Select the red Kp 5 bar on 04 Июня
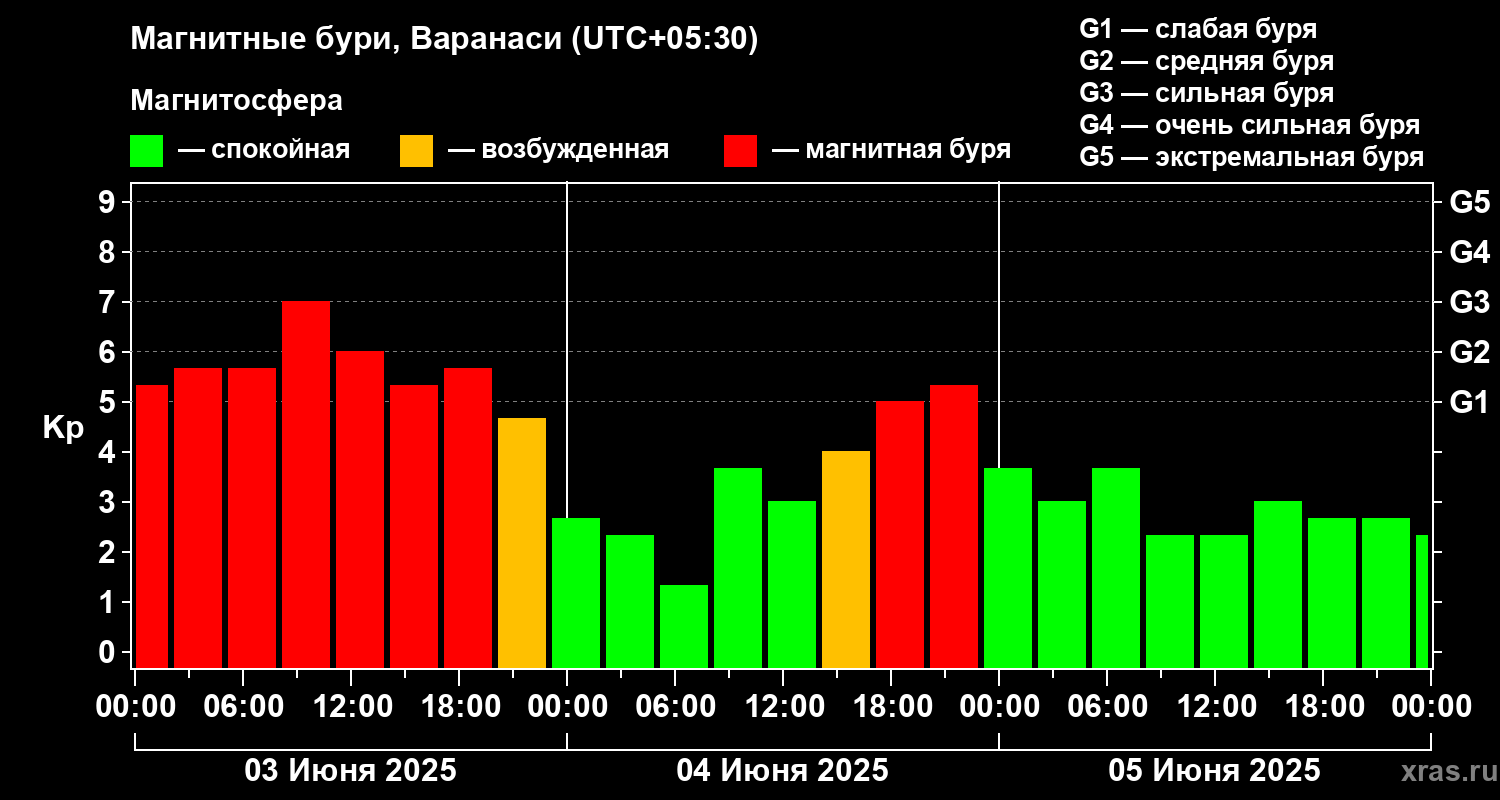 [x=900, y=535]
